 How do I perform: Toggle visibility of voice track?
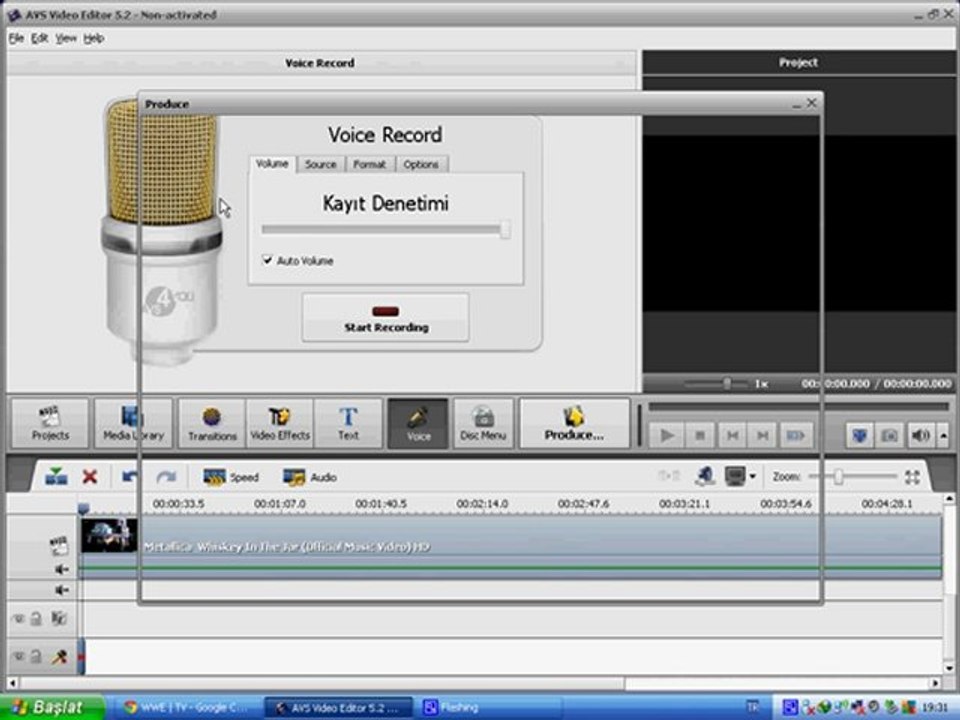coord(18,657)
